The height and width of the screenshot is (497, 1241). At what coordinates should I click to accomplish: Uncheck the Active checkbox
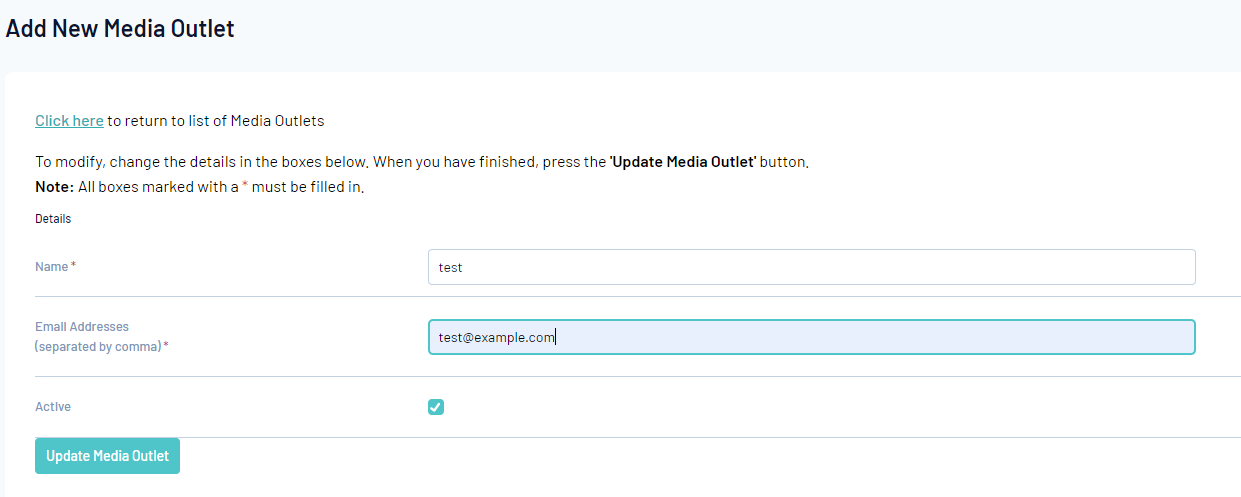[436, 407]
